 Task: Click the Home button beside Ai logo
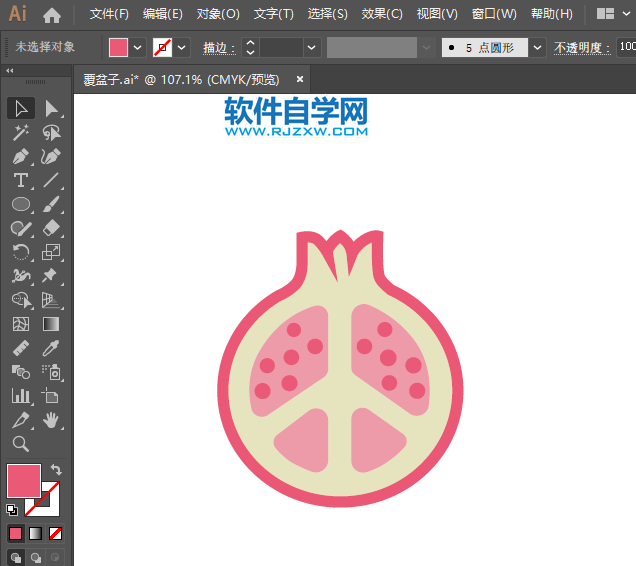(x=52, y=14)
